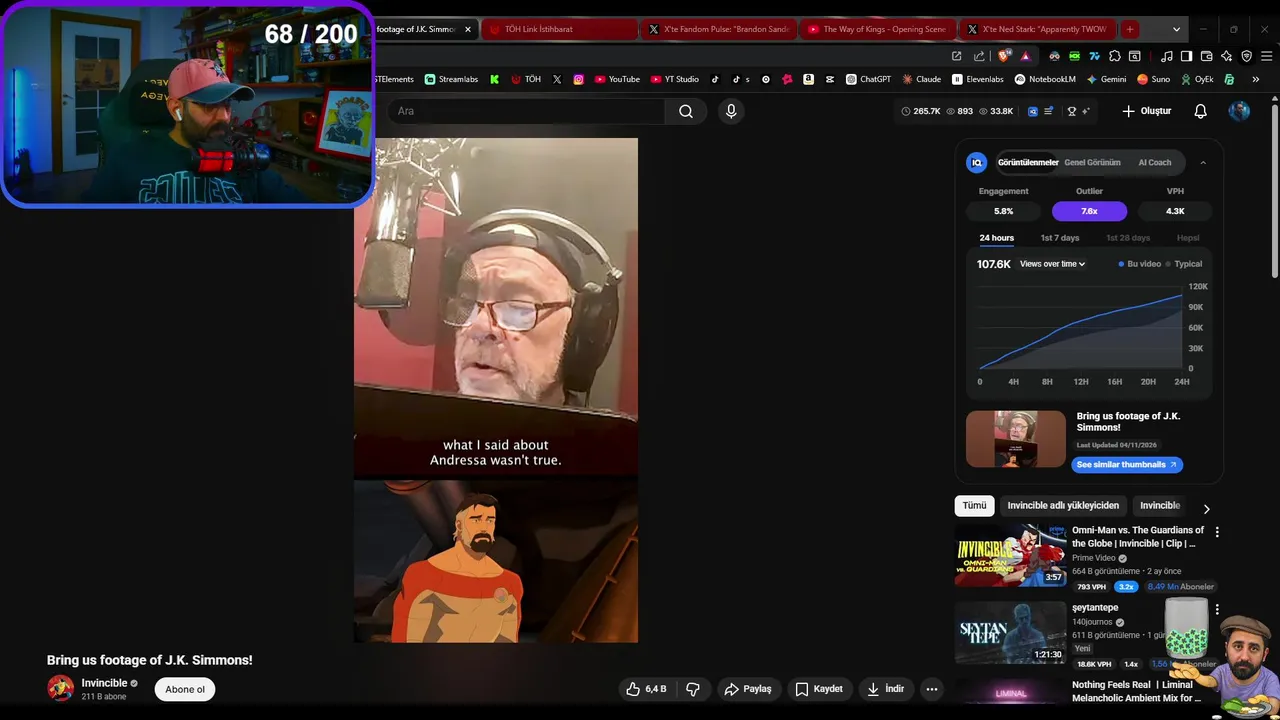The image size is (1280, 720).
Task: Show more bookmarks with double chevron
Action: 1255,79
